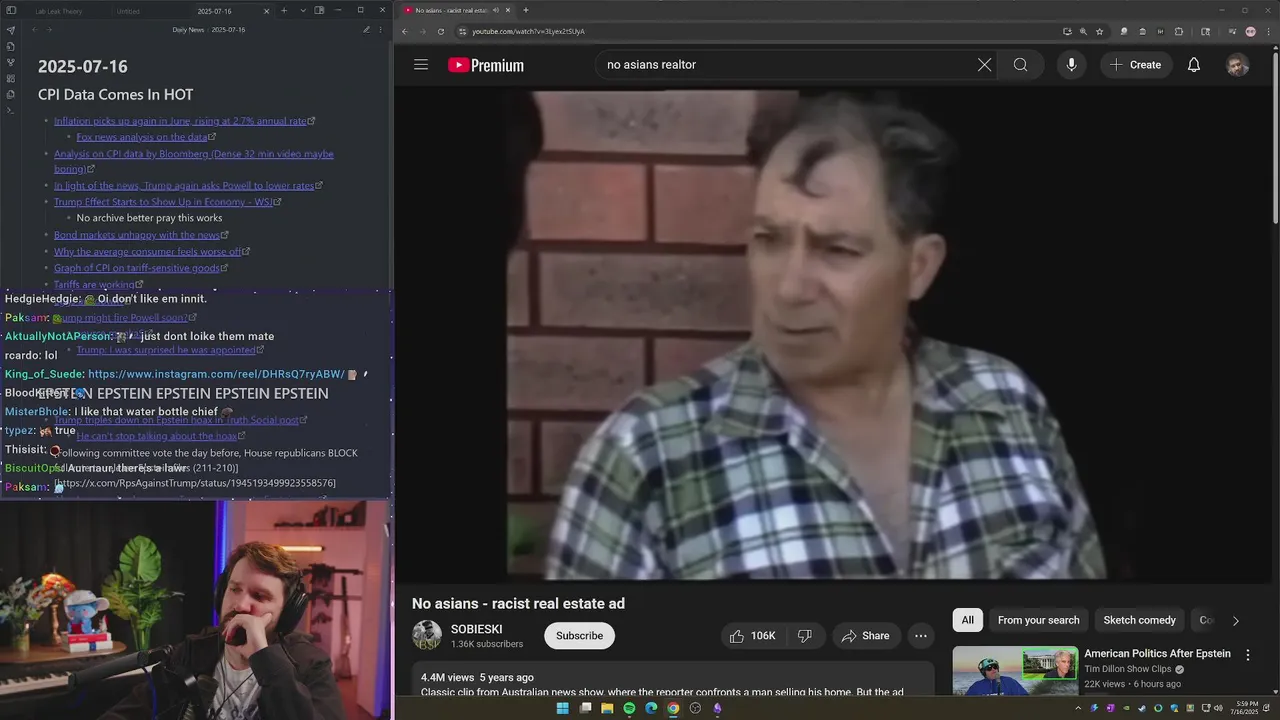Image resolution: width=1280 pixels, height=720 pixels.
Task: Open the Obsidian taskbar icon
Action: (x=717, y=708)
